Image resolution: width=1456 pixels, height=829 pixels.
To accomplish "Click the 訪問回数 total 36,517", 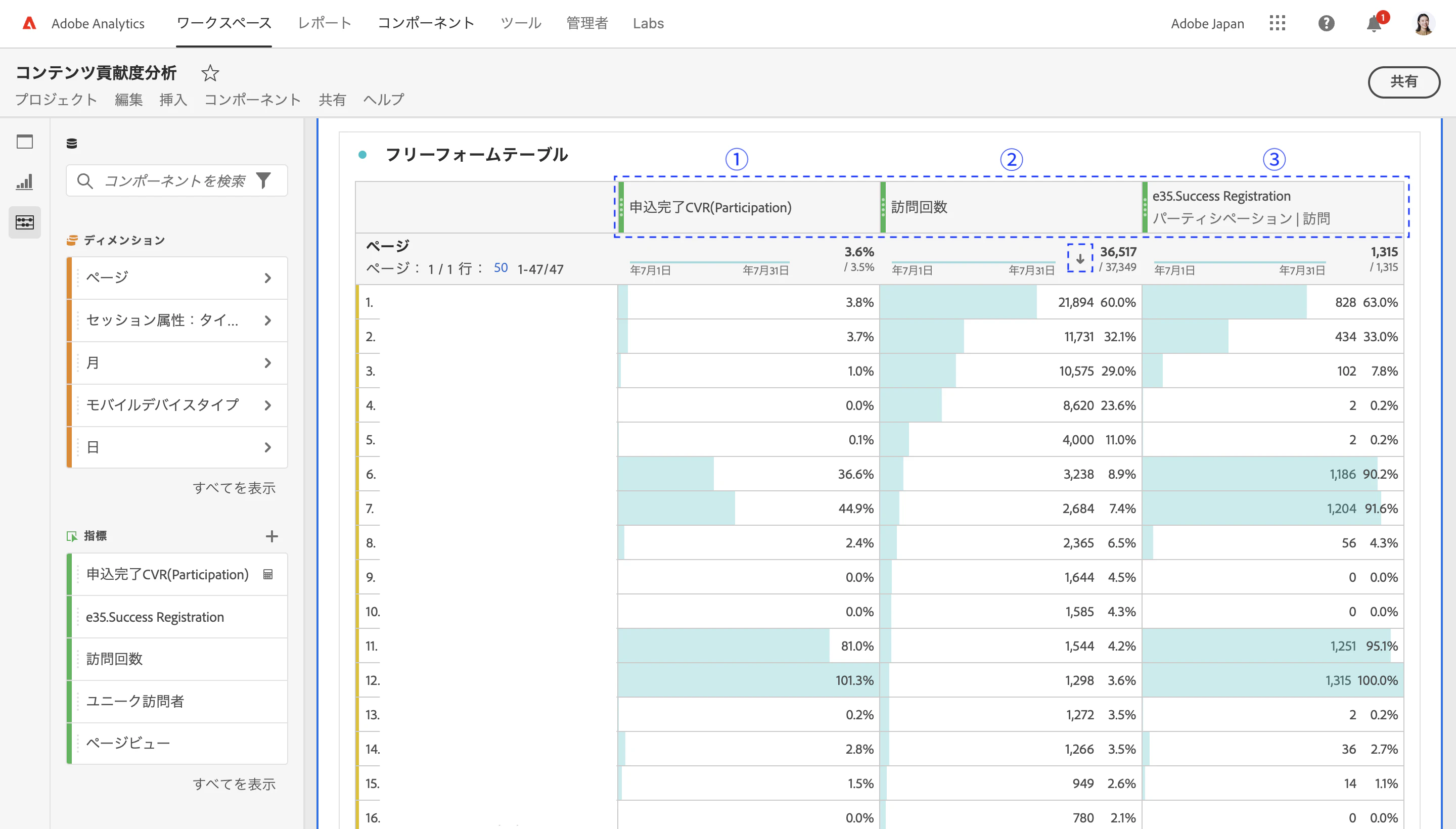I will click(x=1118, y=252).
